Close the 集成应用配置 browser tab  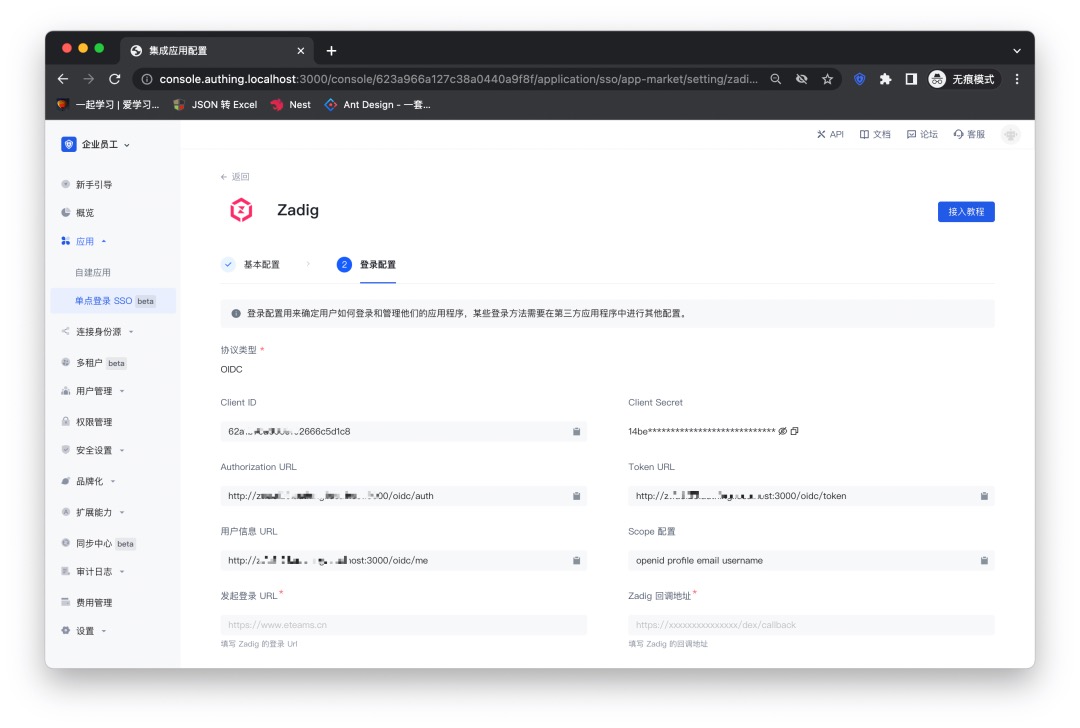click(x=301, y=51)
